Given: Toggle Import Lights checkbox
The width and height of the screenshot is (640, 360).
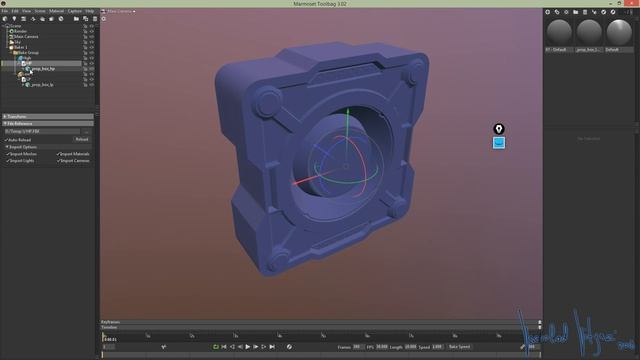Looking at the screenshot, I should coord(7,161).
